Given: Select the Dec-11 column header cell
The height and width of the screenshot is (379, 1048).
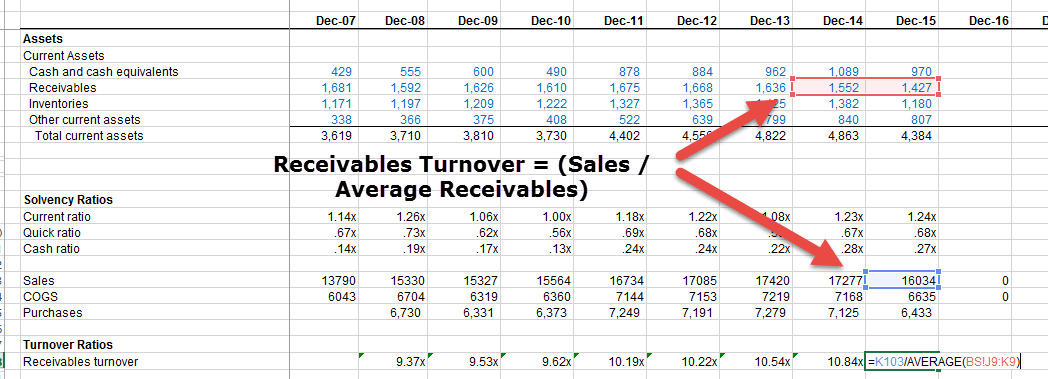Looking at the screenshot, I should [x=610, y=21].
